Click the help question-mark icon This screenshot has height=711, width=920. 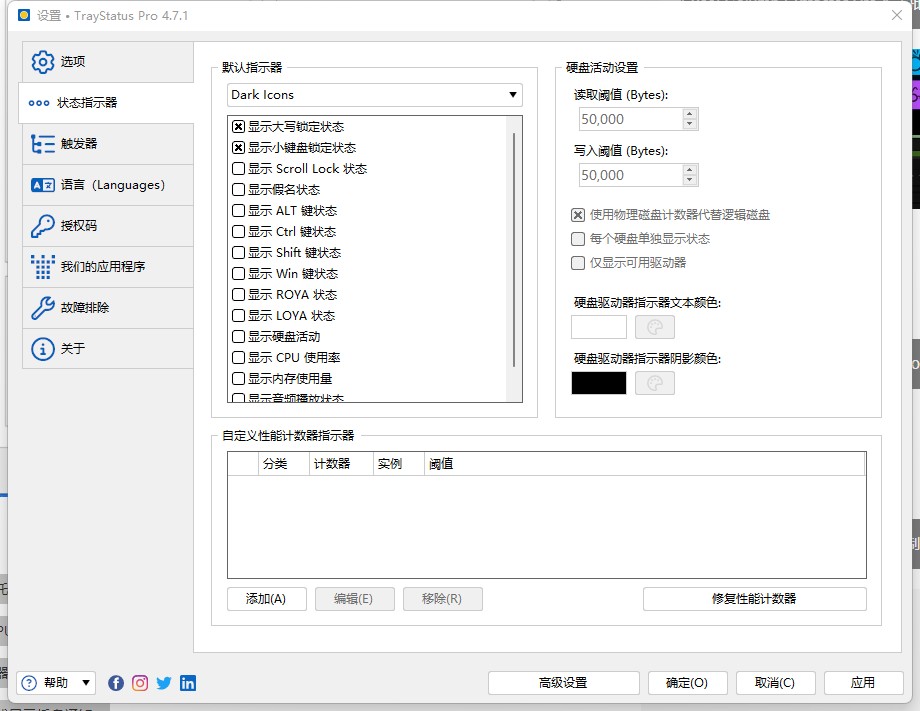(29, 683)
